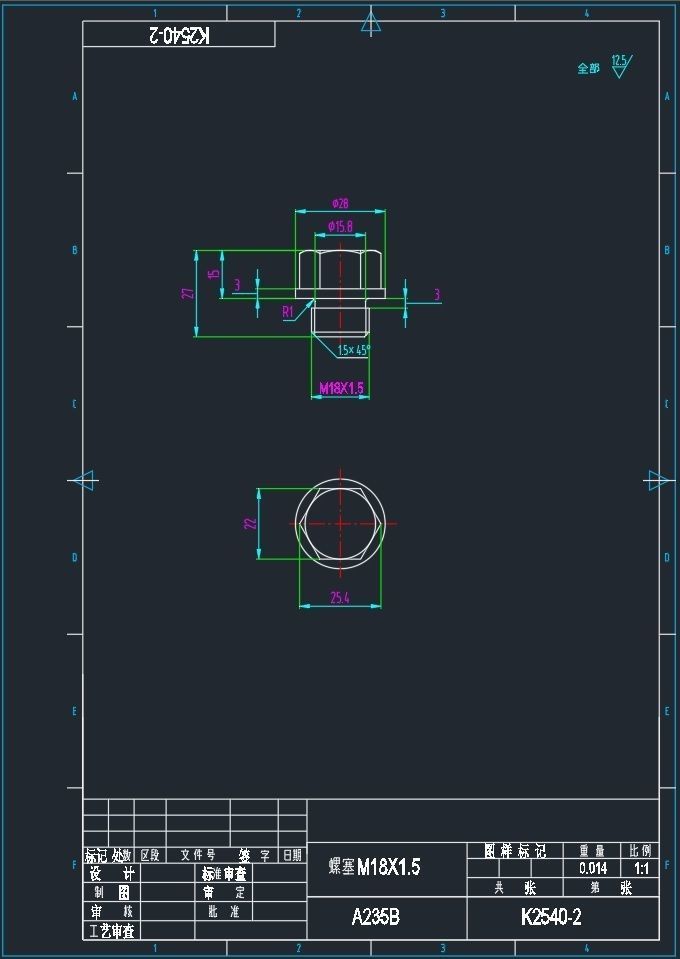The width and height of the screenshot is (680, 959).
Task: Select the 日期 column header
Action: click(292, 854)
